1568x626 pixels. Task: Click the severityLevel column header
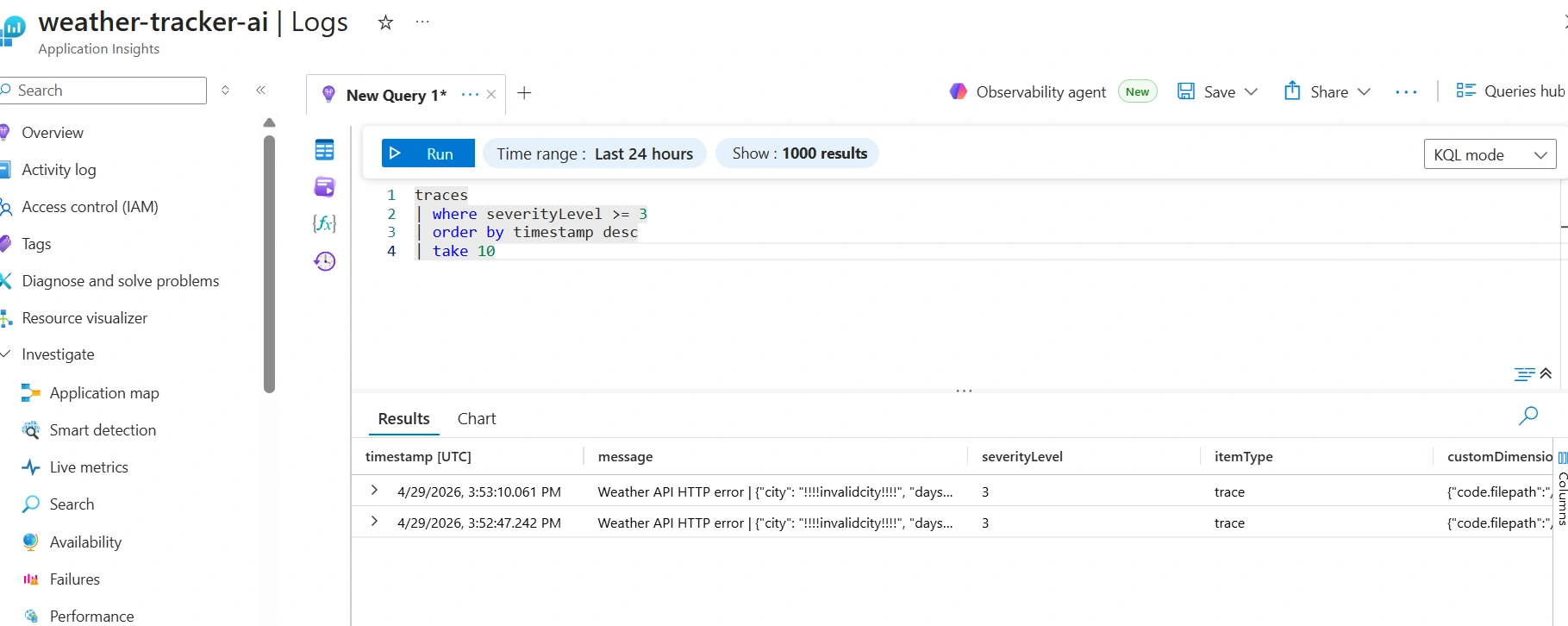tap(1021, 457)
